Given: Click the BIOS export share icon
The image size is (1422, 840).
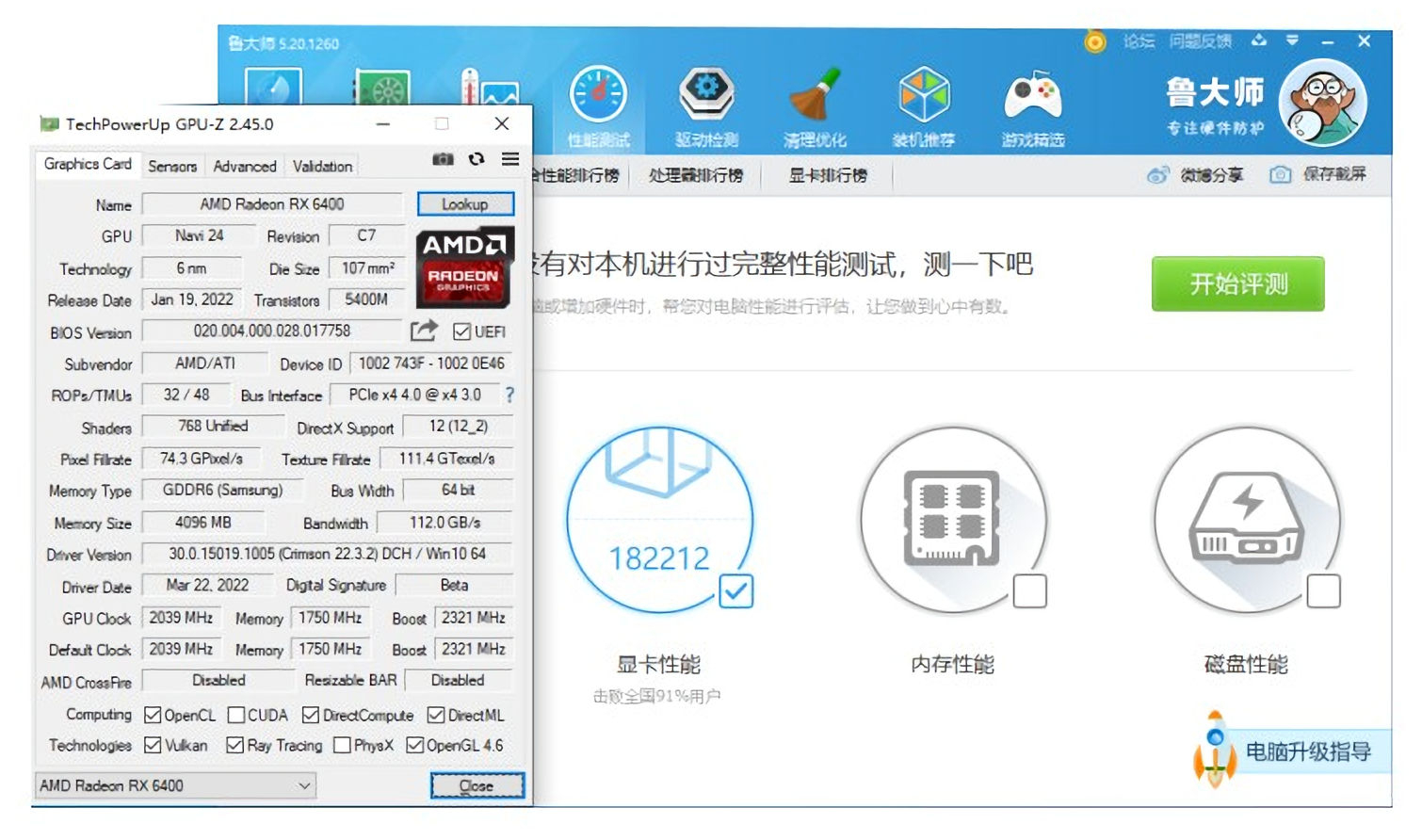Looking at the screenshot, I should pos(424,331).
